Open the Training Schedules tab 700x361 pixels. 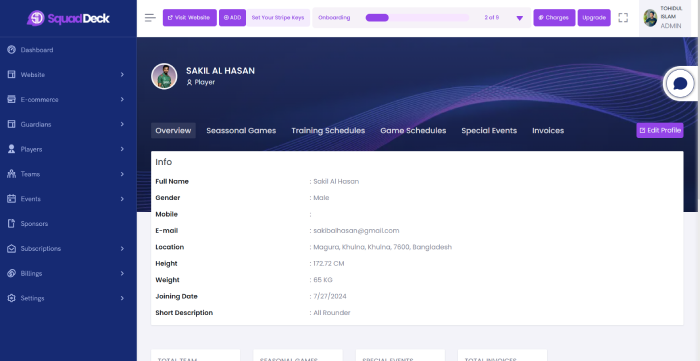pyautogui.click(x=328, y=131)
